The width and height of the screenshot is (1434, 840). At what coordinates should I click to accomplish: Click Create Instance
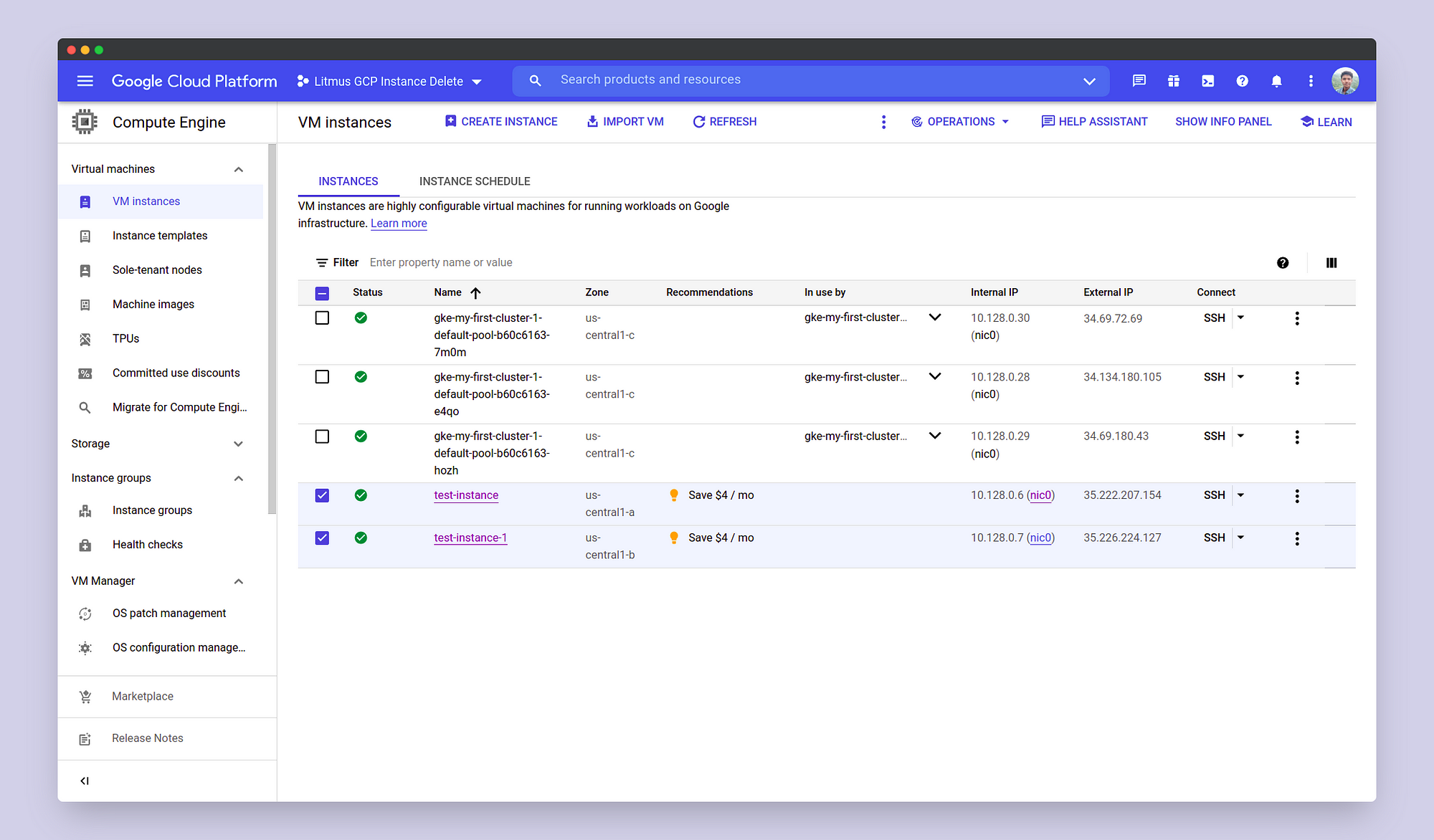[501, 122]
